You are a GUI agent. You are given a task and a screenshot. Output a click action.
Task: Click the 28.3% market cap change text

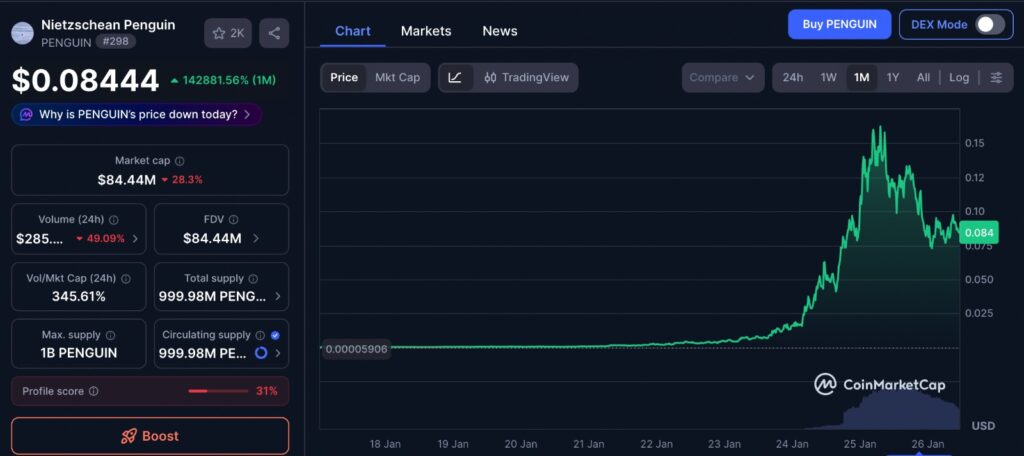click(187, 180)
